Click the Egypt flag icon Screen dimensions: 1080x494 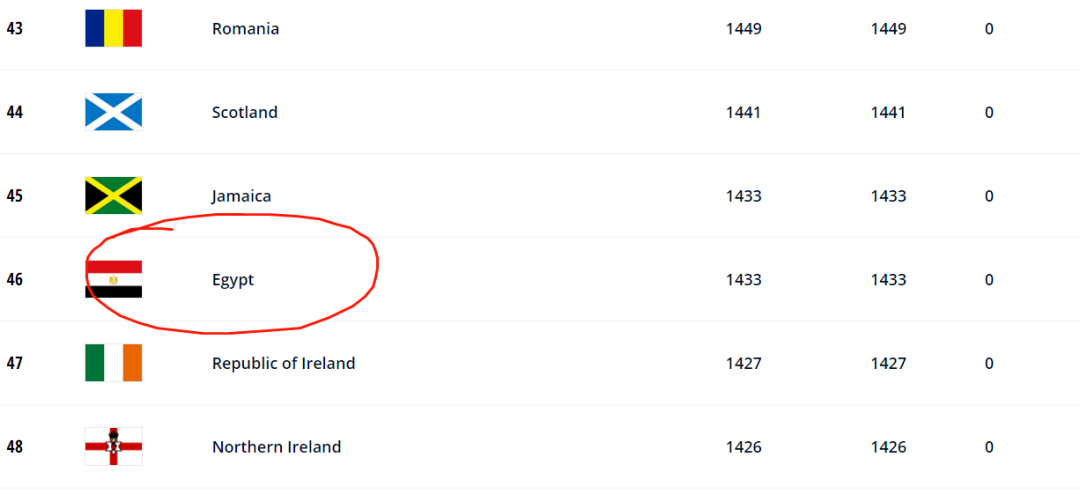coord(114,279)
